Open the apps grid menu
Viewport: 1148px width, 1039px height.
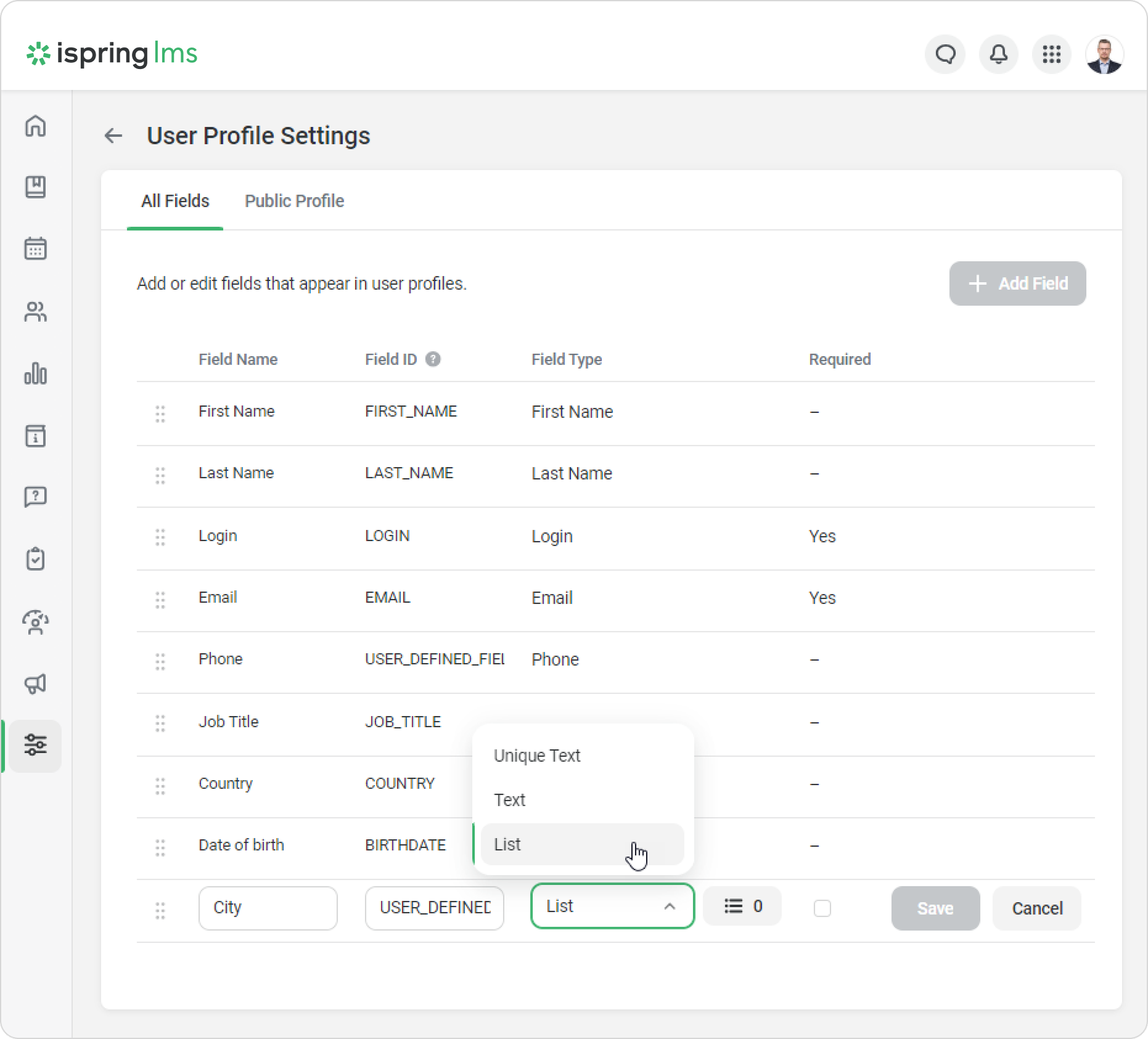point(1051,54)
